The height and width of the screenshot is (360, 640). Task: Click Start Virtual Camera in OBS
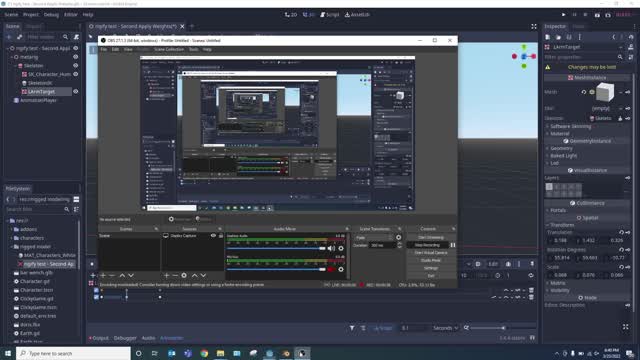pyautogui.click(x=431, y=253)
